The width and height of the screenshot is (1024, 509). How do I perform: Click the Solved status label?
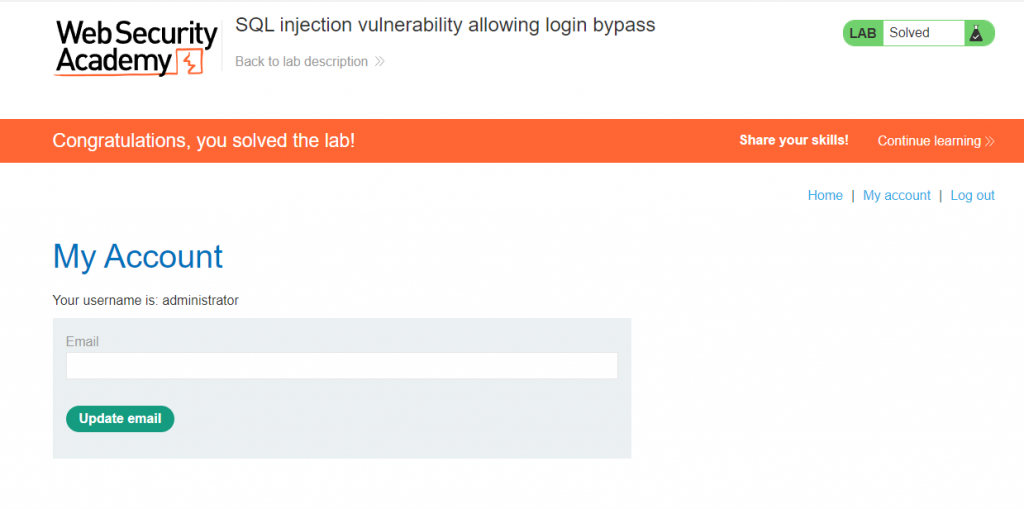(909, 33)
